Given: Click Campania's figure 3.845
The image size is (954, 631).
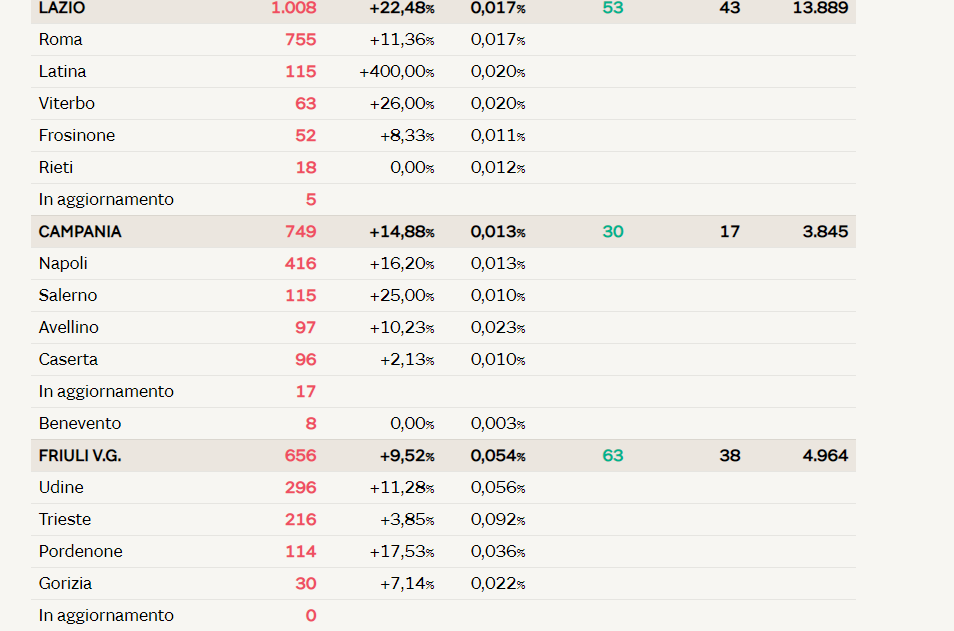Looking at the screenshot, I should [825, 232].
